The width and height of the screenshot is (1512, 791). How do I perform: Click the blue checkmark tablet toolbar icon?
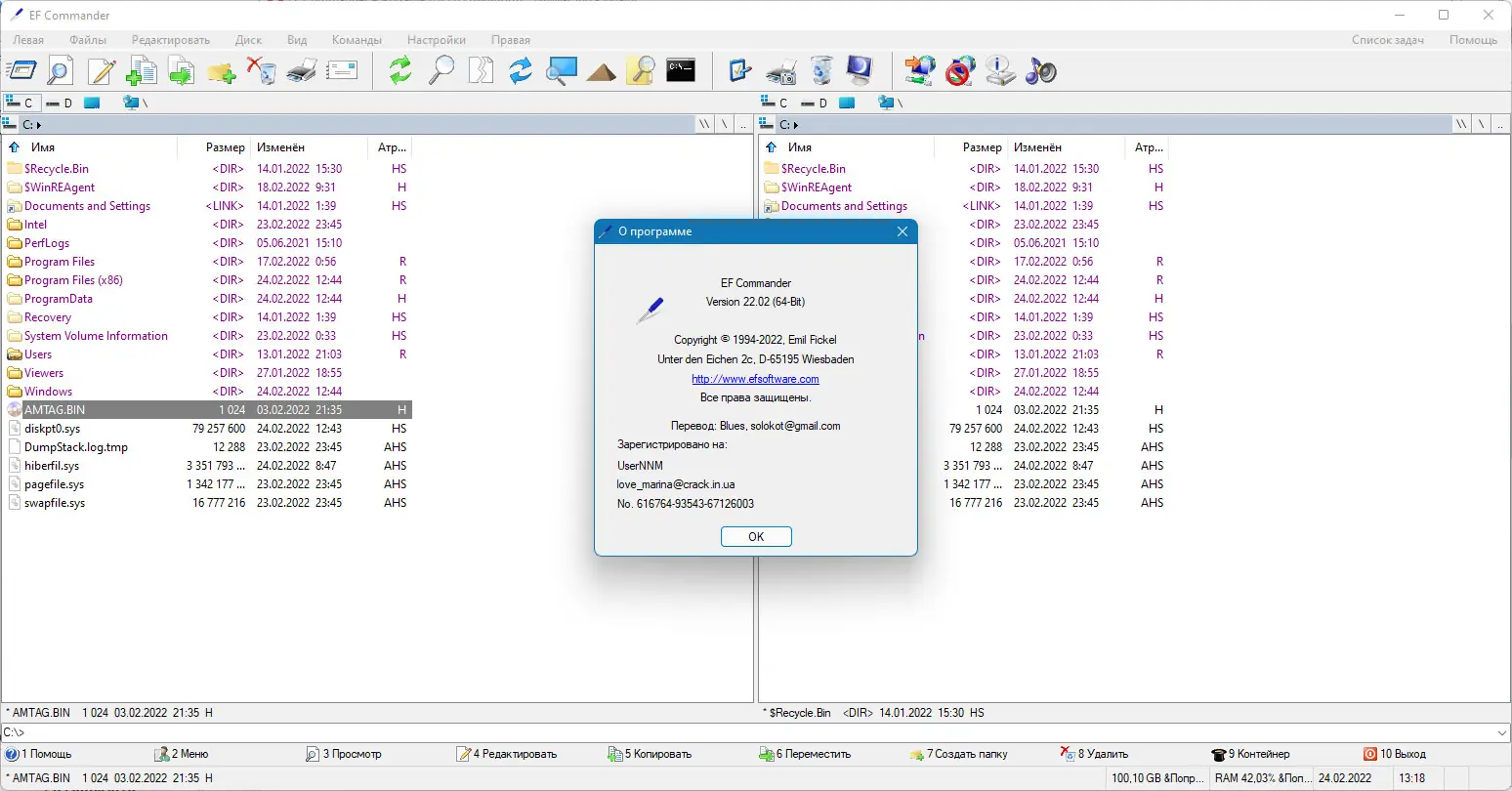pyautogui.click(x=740, y=70)
